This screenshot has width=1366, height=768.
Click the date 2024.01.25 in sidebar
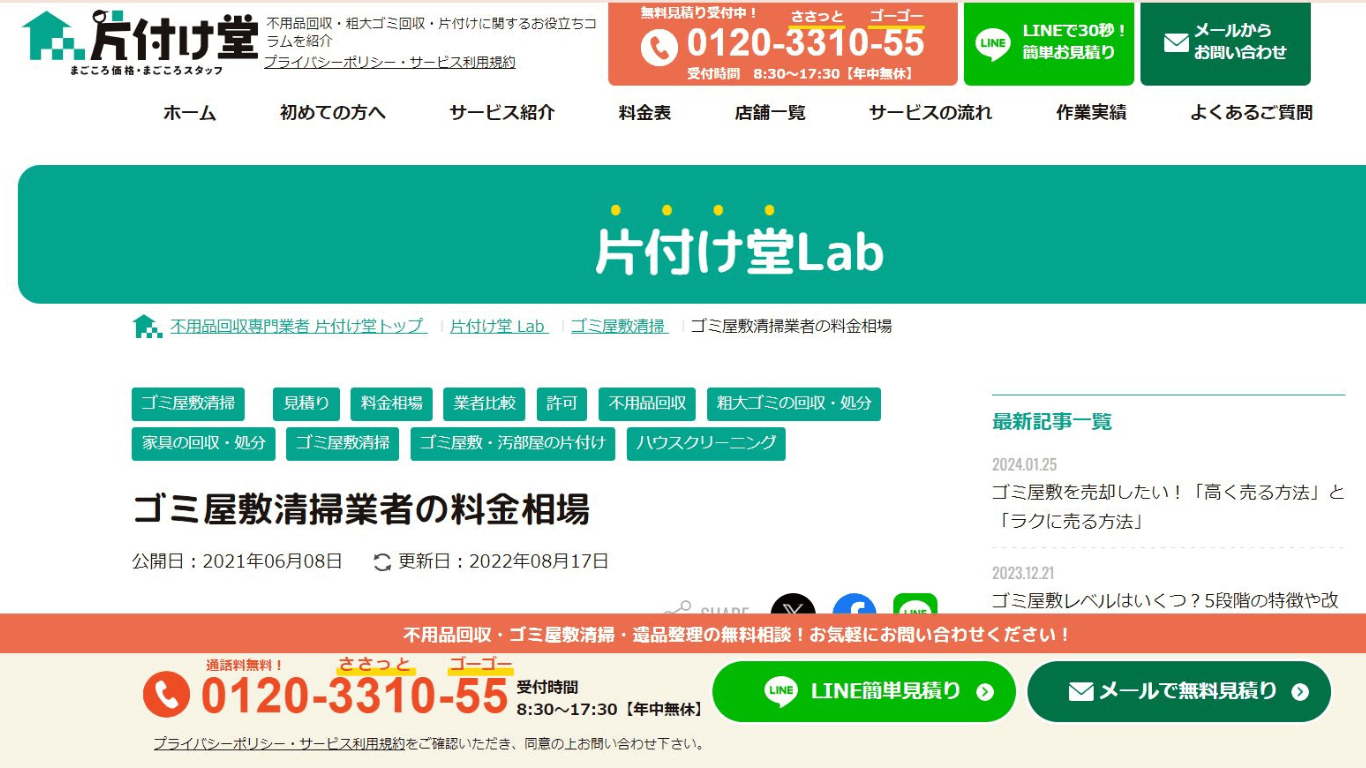(x=1024, y=465)
